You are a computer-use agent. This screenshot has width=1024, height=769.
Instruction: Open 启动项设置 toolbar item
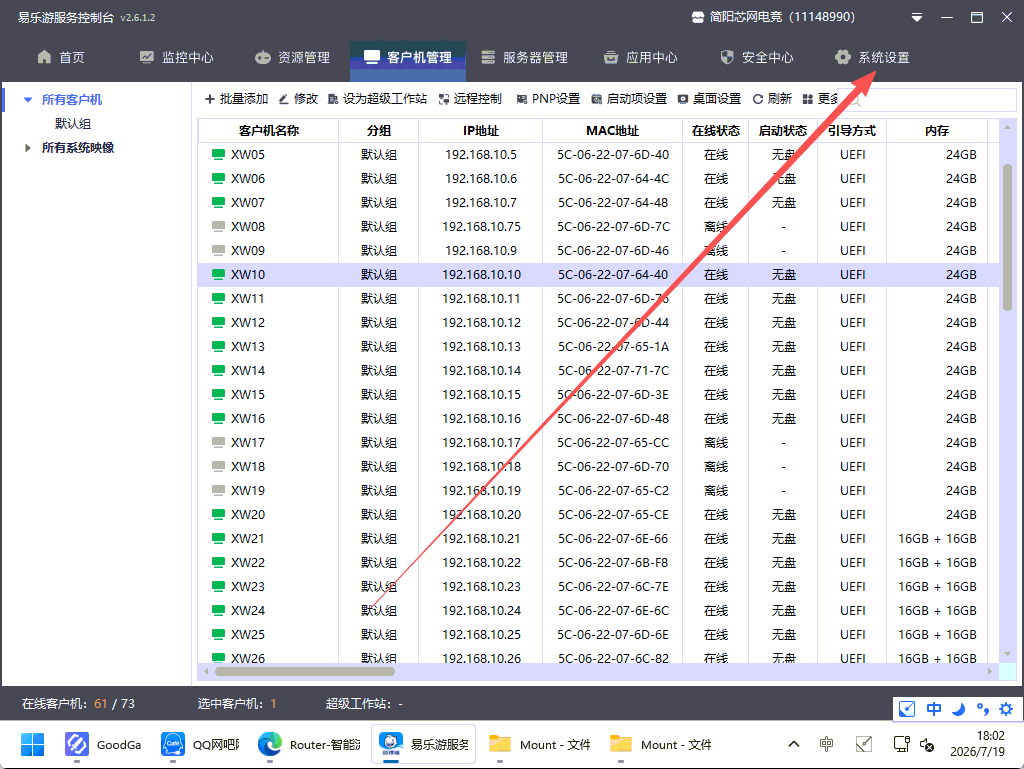coord(629,99)
